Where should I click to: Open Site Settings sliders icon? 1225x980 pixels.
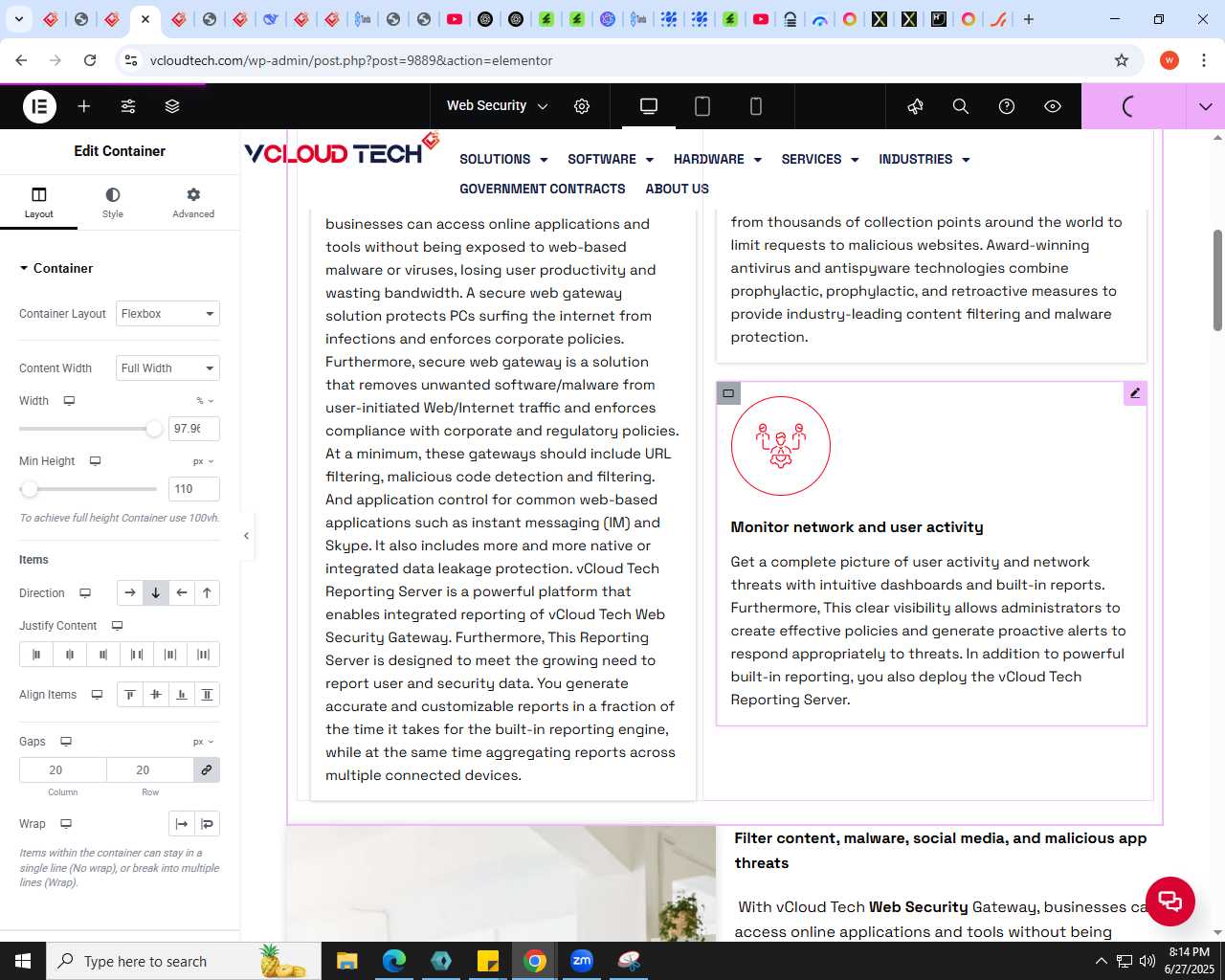[x=128, y=106]
